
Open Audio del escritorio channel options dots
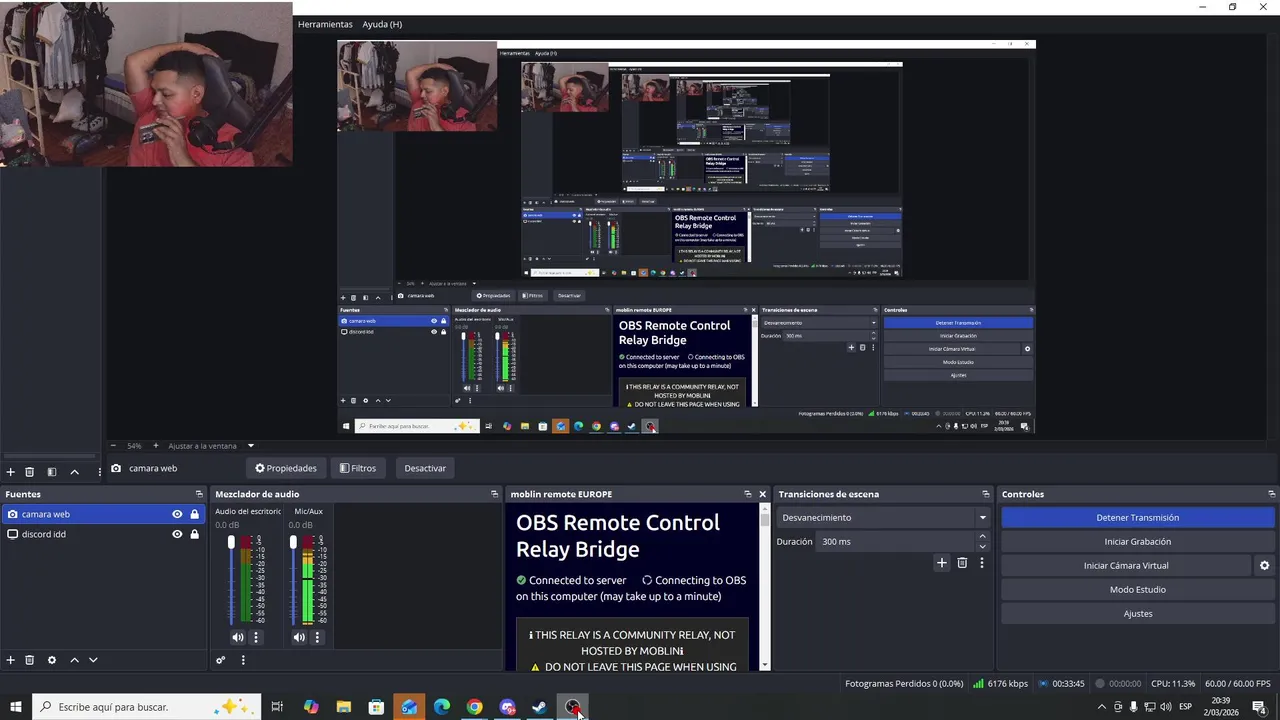pos(256,637)
